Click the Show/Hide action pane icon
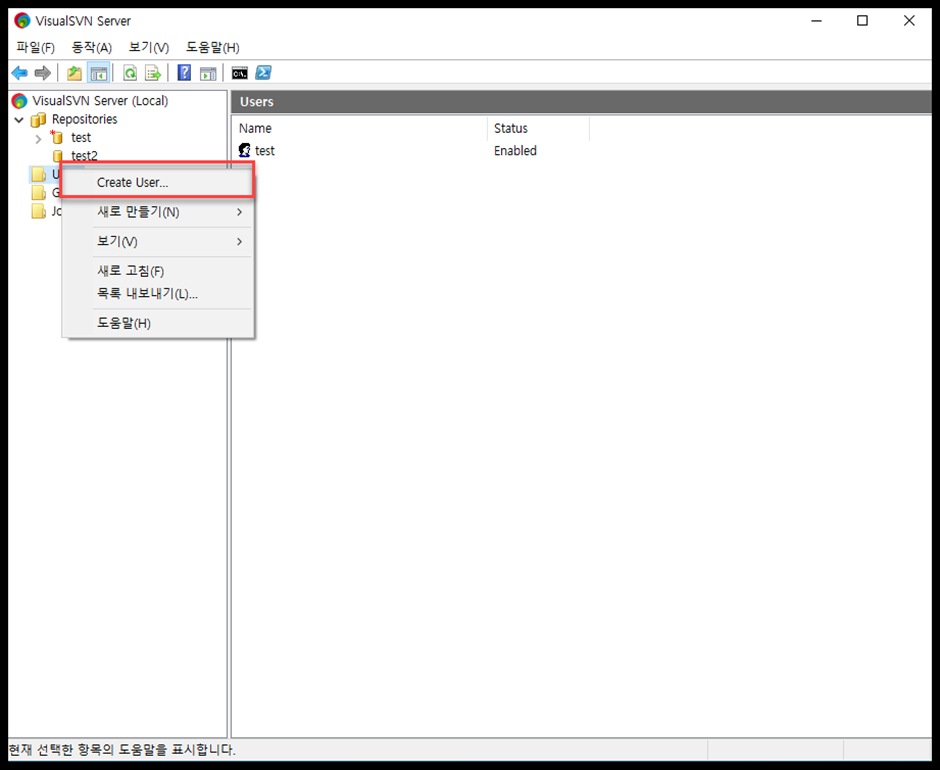The width and height of the screenshot is (940, 770). pyautogui.click(x=208, y=73)
